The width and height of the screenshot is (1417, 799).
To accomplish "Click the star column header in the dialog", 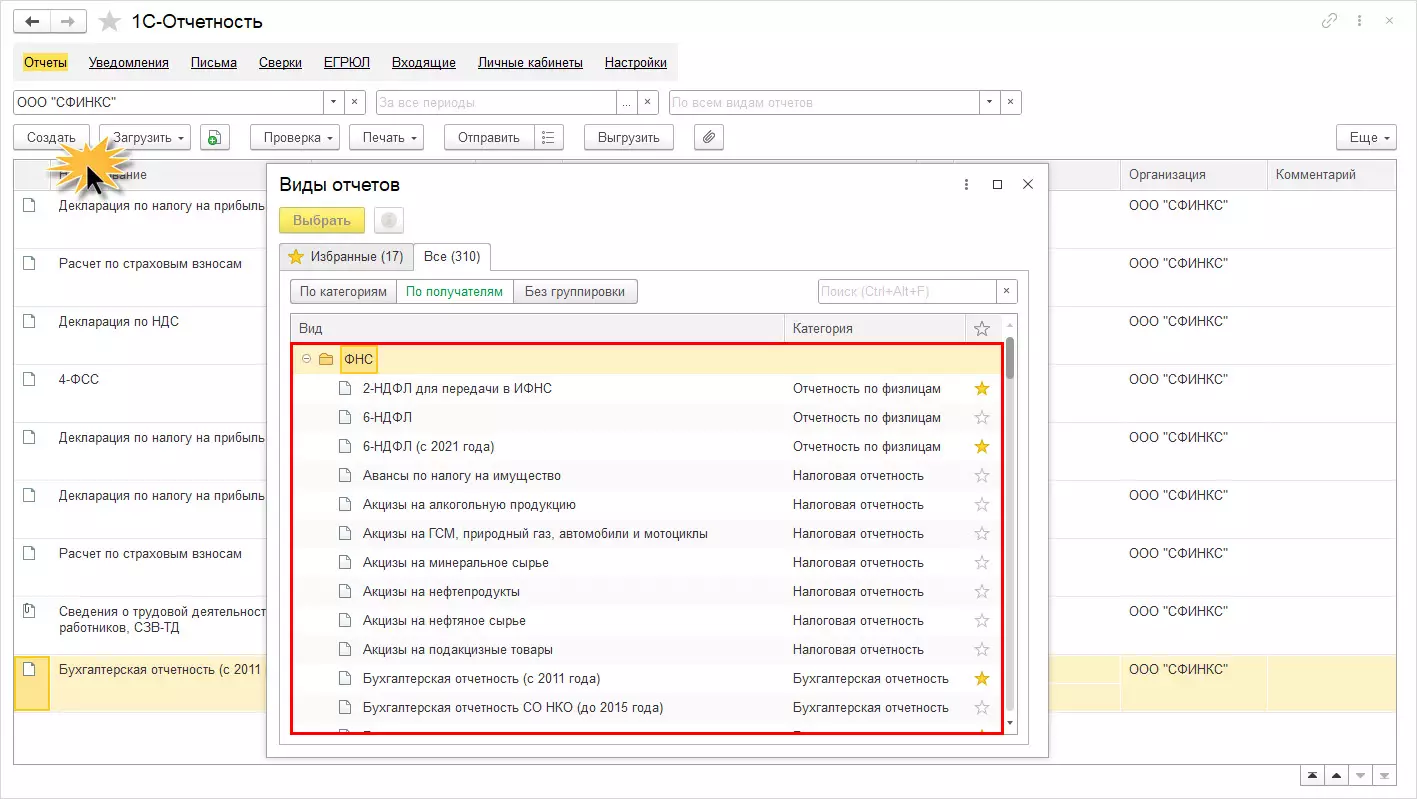I will (982, 328).
